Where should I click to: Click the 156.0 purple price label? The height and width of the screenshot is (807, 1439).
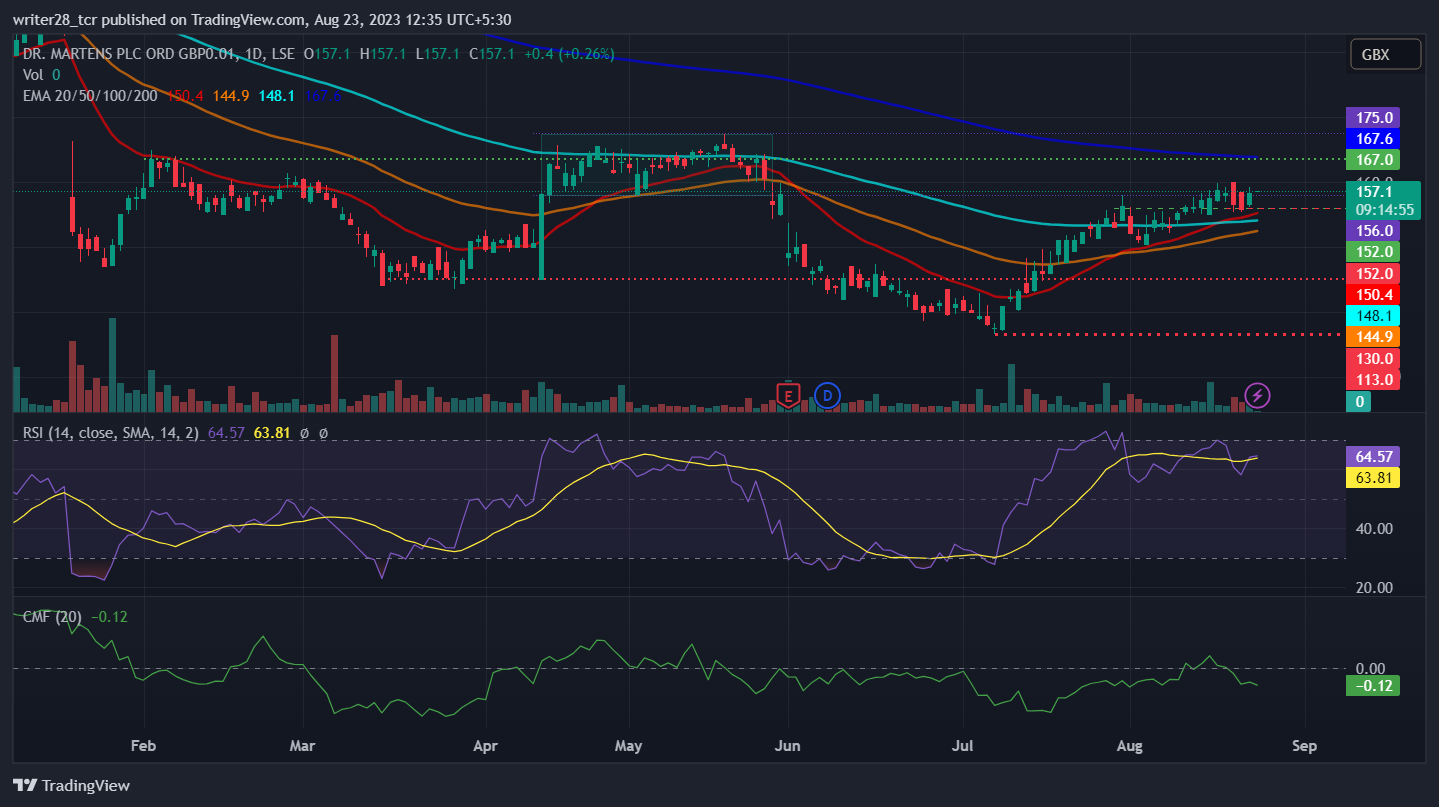1372,230
